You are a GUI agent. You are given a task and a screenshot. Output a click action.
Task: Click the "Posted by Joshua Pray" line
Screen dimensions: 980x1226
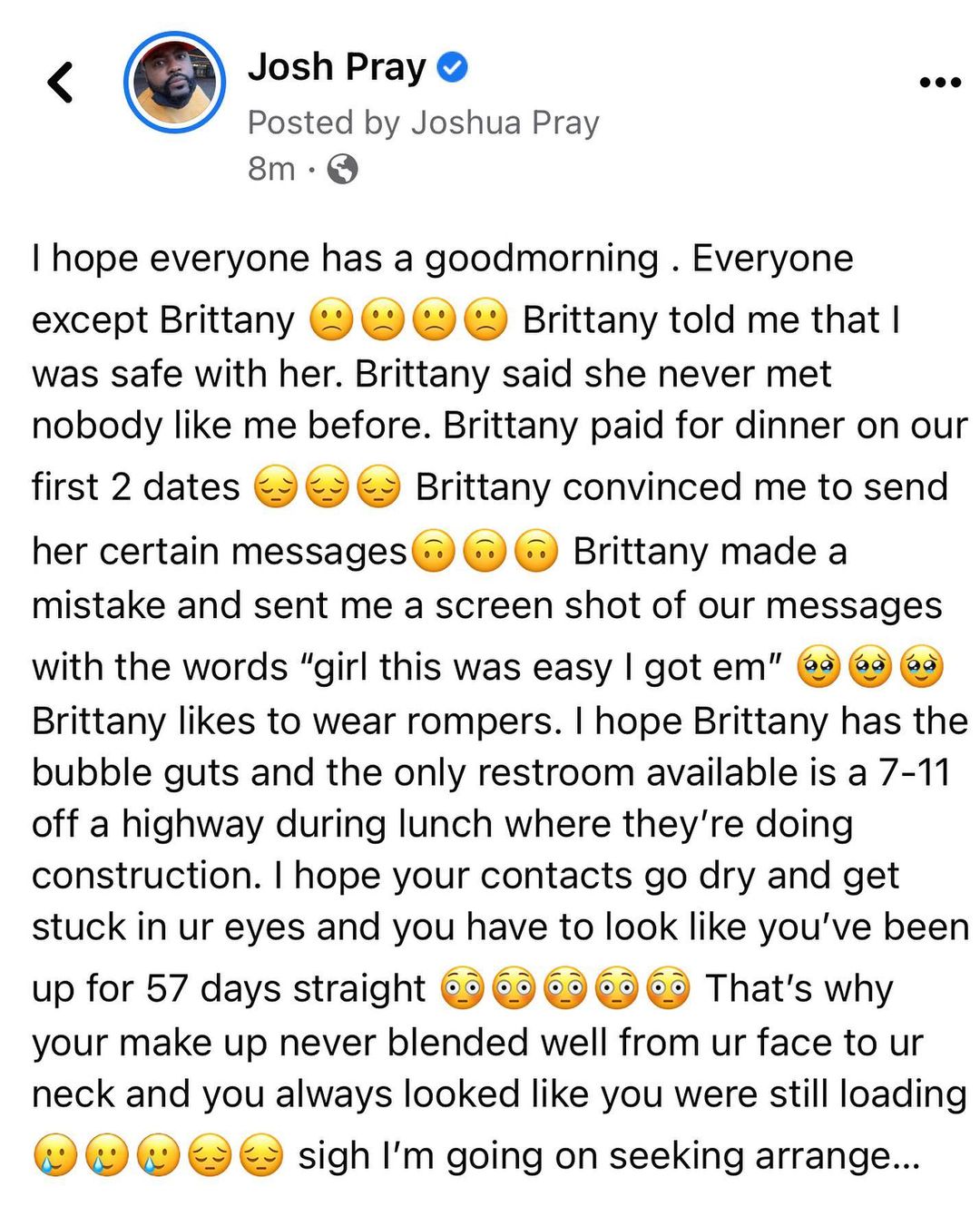[x=423, y=123]
